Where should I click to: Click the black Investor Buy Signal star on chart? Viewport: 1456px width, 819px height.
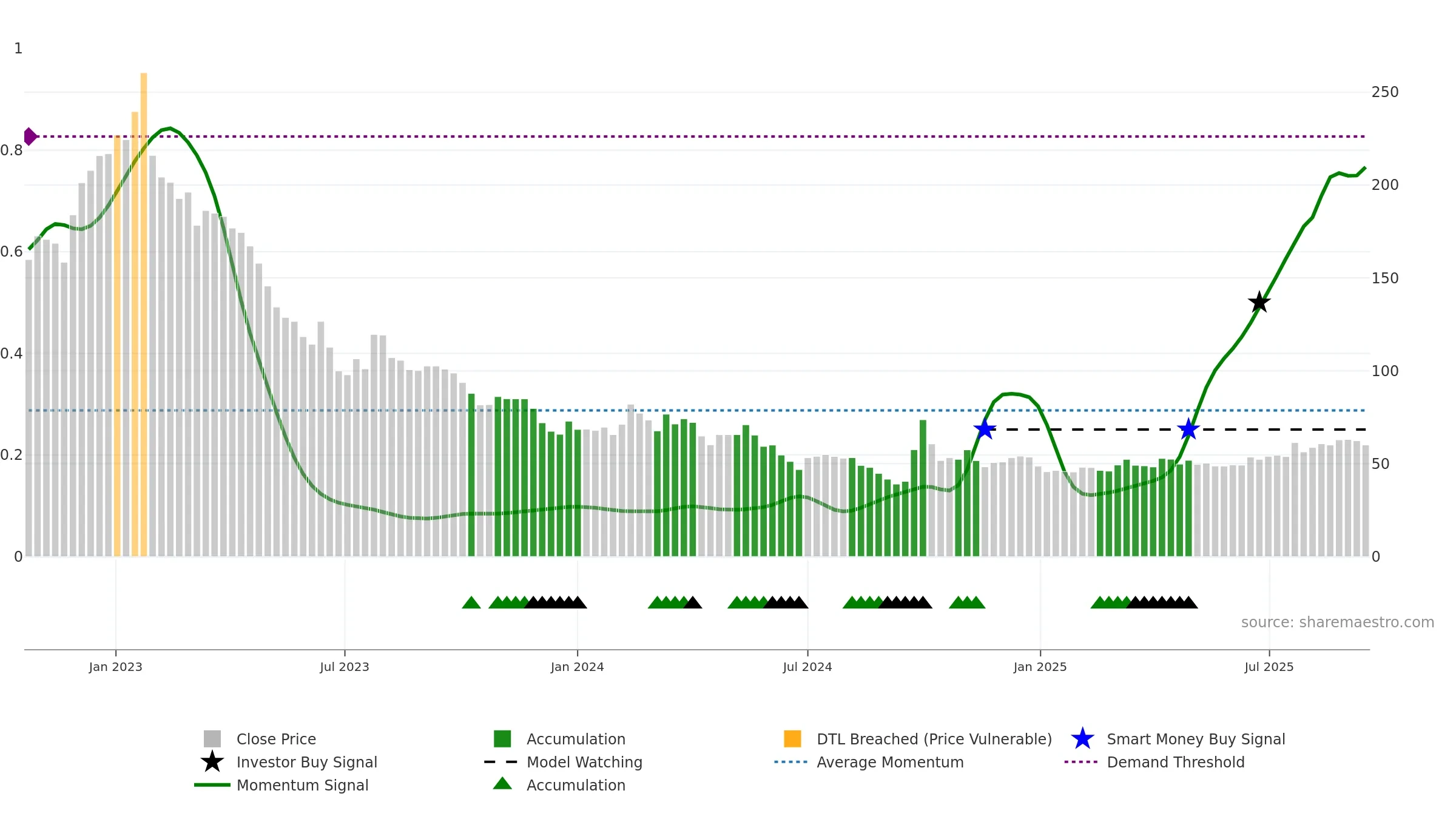click(x=1259, y=302)
